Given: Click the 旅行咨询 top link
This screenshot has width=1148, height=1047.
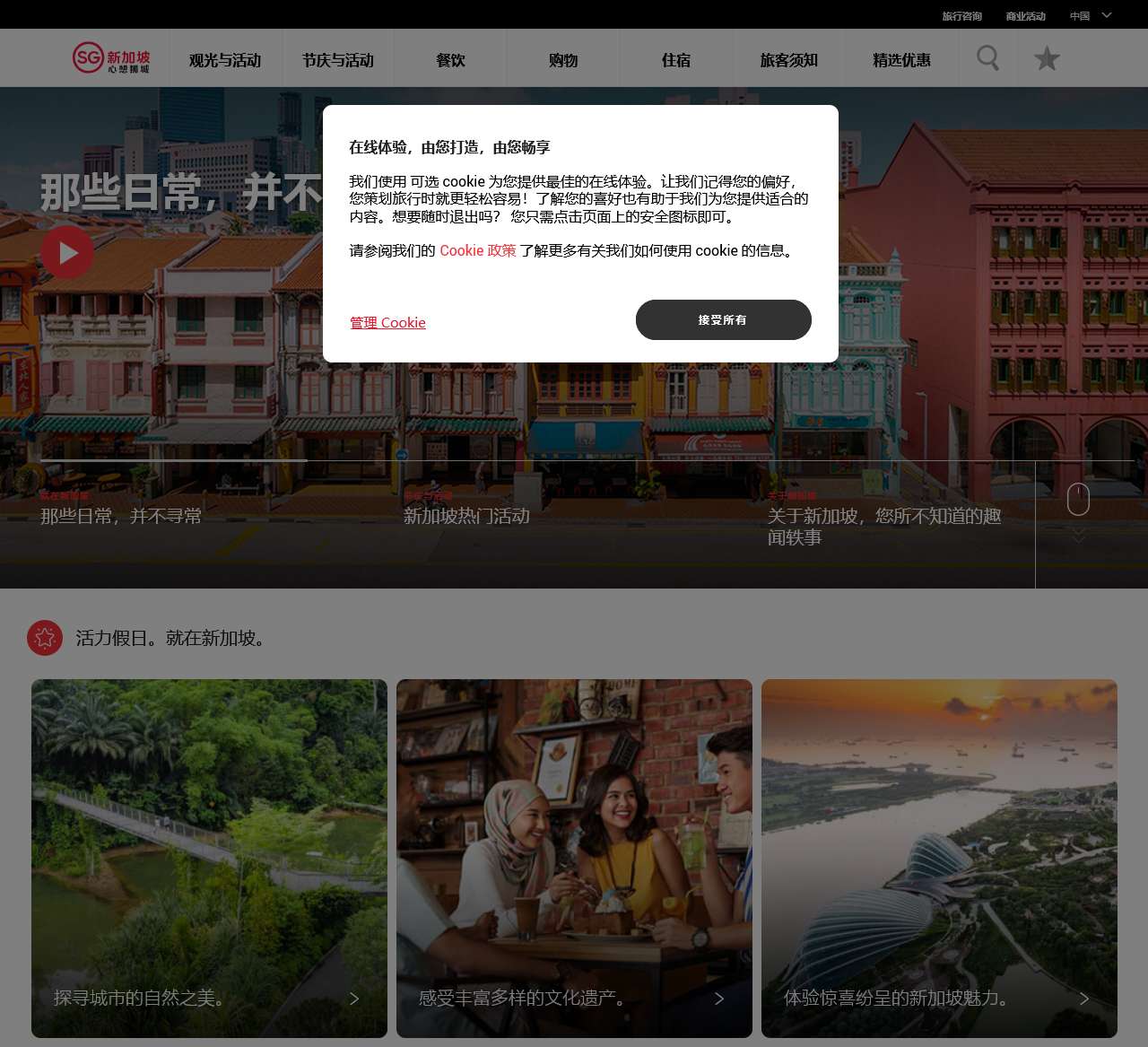Looking at the screenshot, I should coord(961,15).
